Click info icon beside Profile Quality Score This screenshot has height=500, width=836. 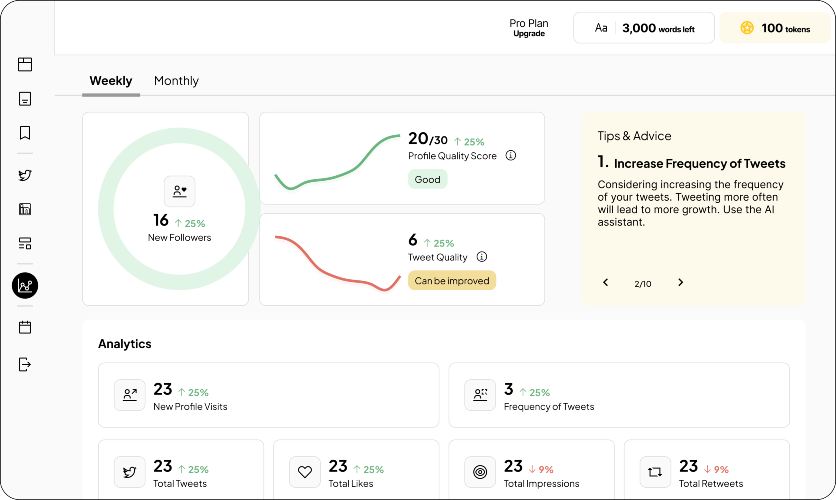click(511, 156)
